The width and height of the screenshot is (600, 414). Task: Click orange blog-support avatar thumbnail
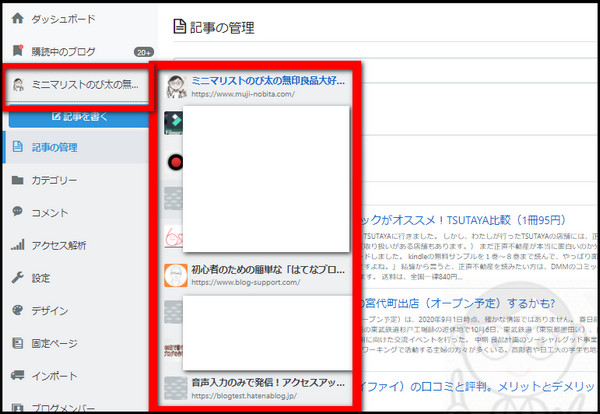pyautogui.click(x=176, y=275)
